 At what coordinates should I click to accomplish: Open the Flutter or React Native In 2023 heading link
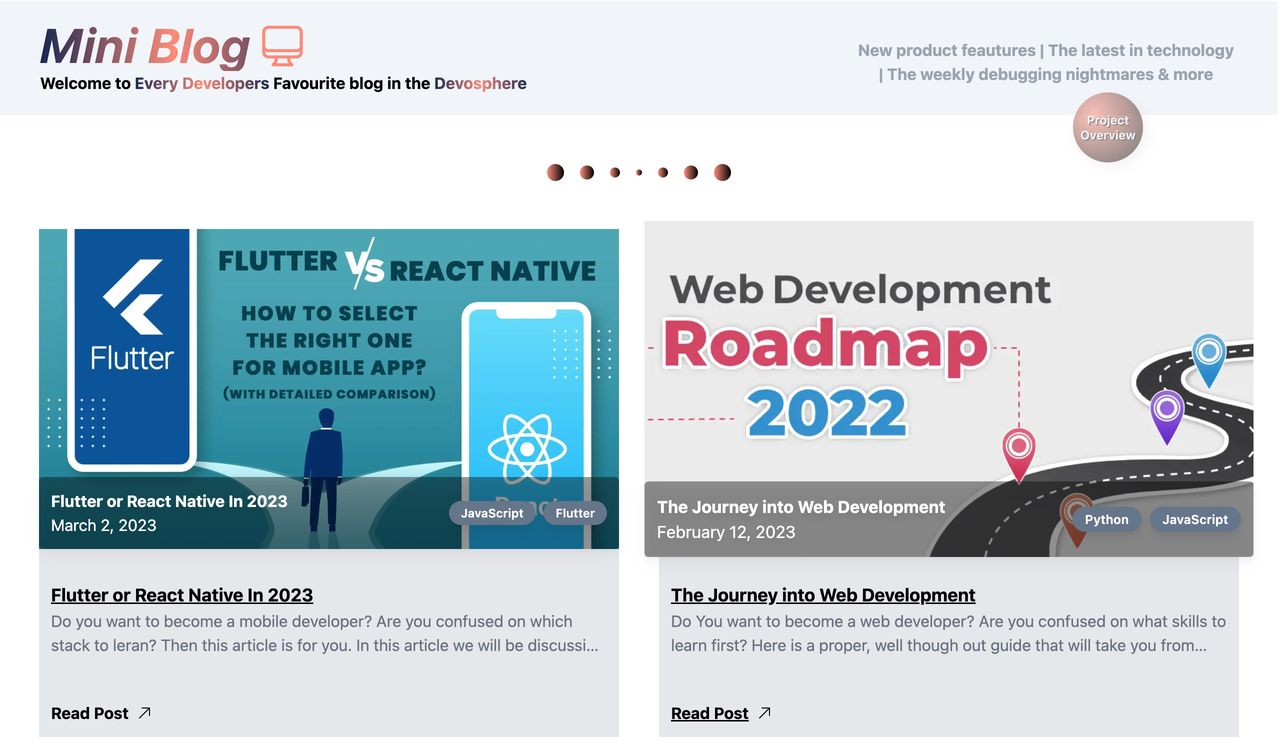click(x=182, y=595)
